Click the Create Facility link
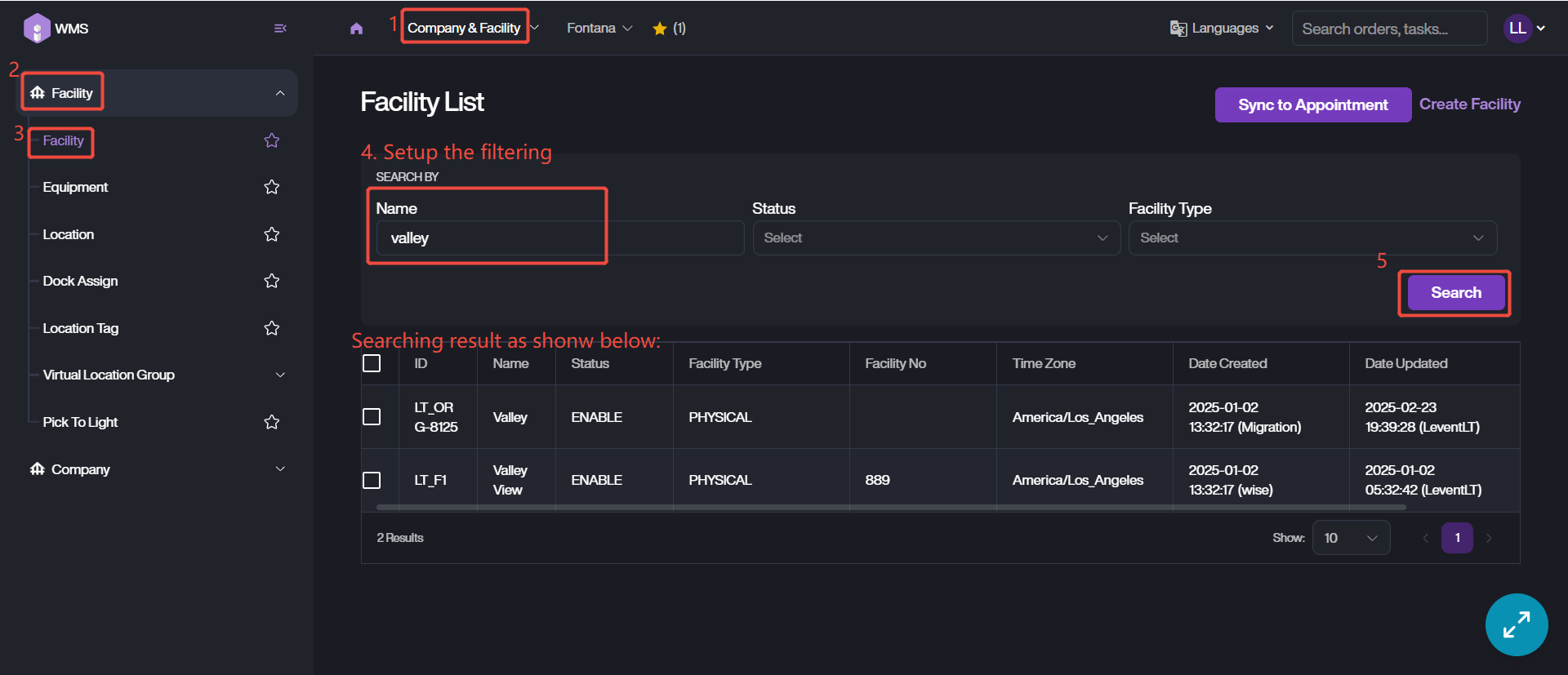This screenshot has width=1568, height=675. [x=1469, y=104]
